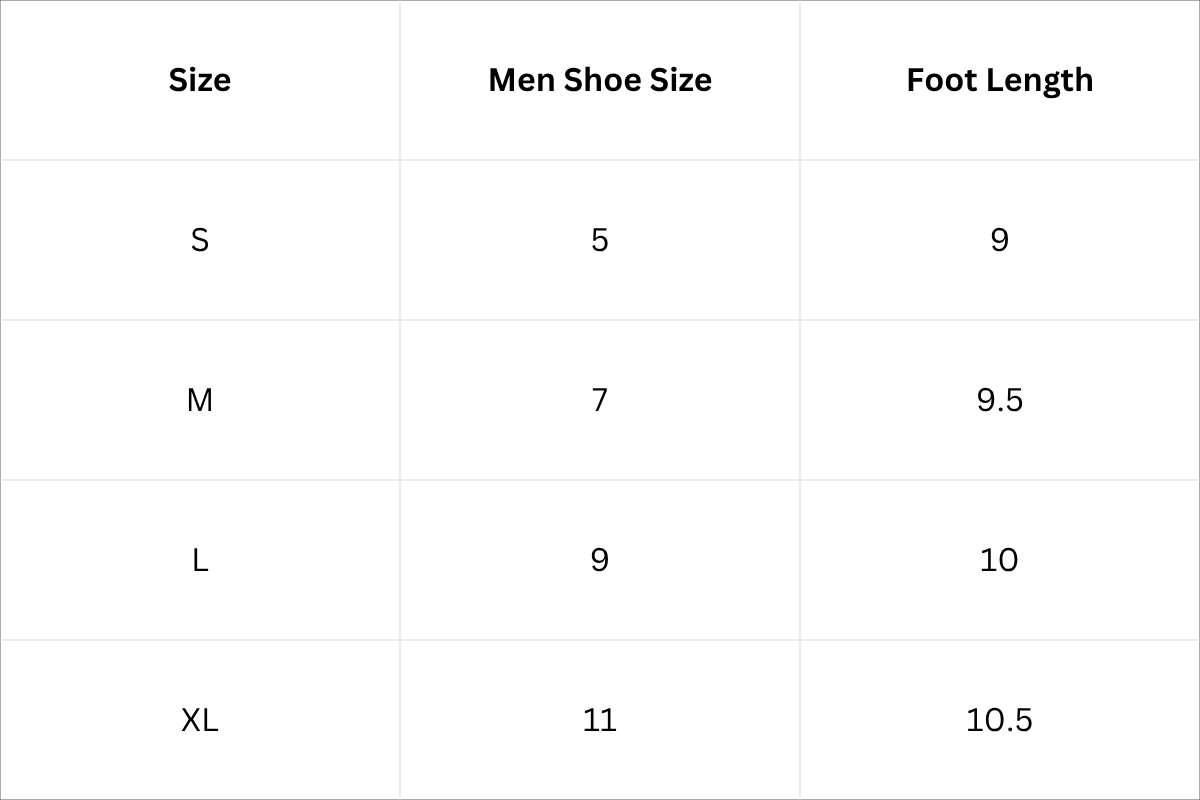Select the size XL cell
This screenshot has height=800, width=1200.
point(200,720)
